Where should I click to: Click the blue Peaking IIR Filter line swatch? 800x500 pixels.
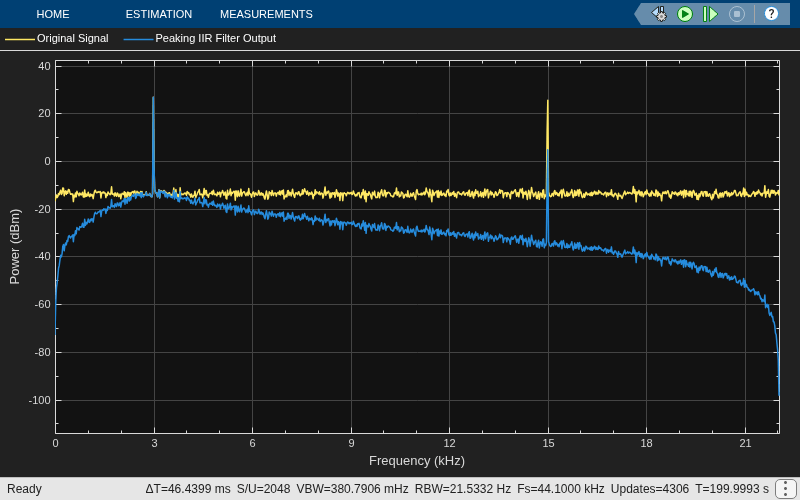138,39
